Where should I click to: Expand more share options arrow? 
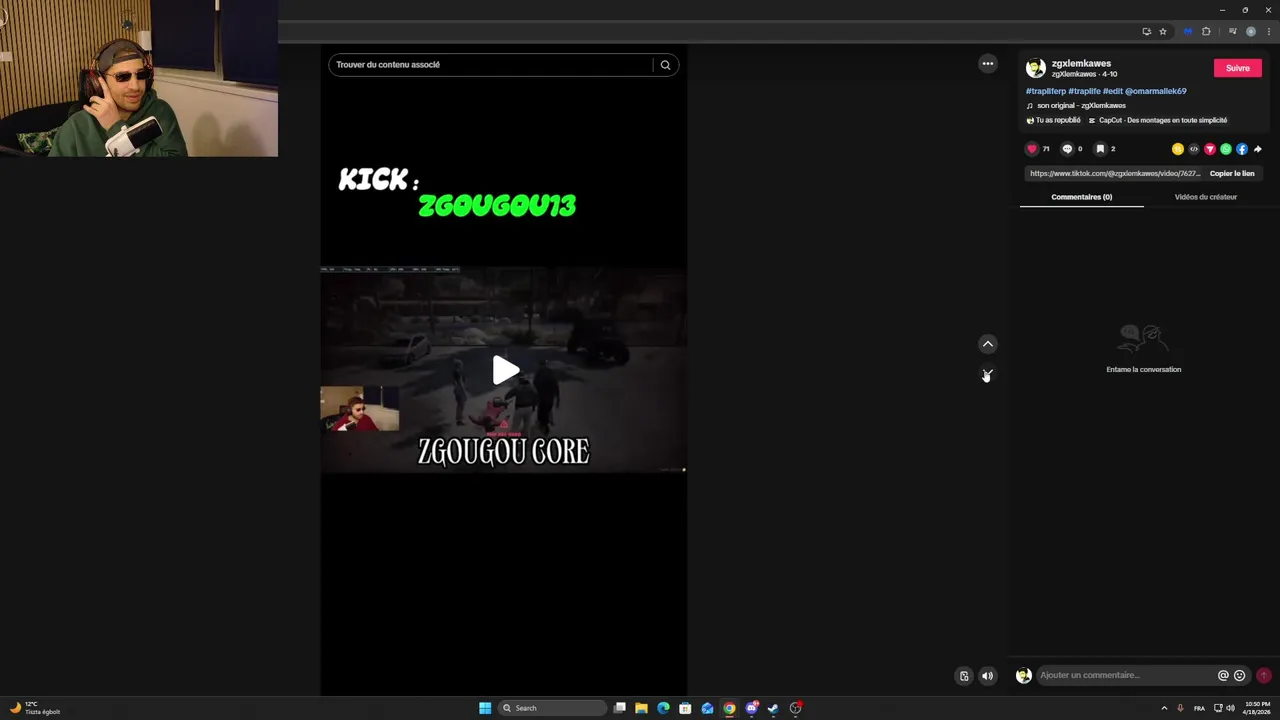tap(1258, 149)
